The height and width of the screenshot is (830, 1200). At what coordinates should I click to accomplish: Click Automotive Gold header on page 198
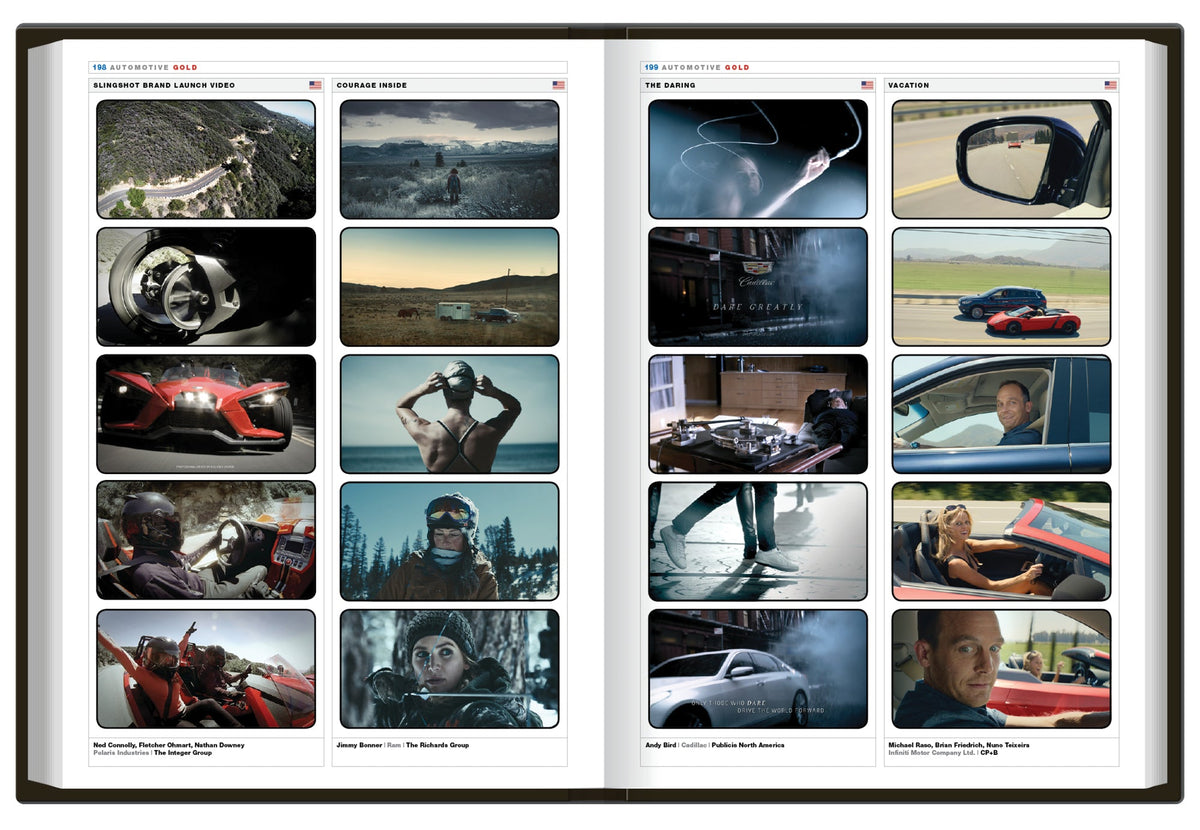pyautogui.click(x=154, y=67)
